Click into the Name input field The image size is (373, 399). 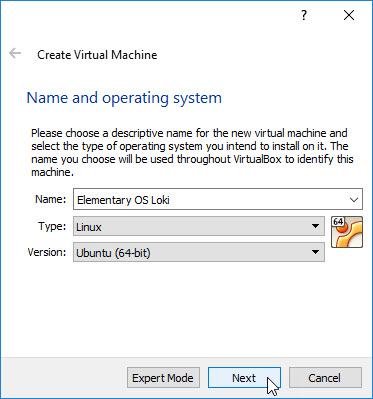pyautogui.click(x=218, y=200)
